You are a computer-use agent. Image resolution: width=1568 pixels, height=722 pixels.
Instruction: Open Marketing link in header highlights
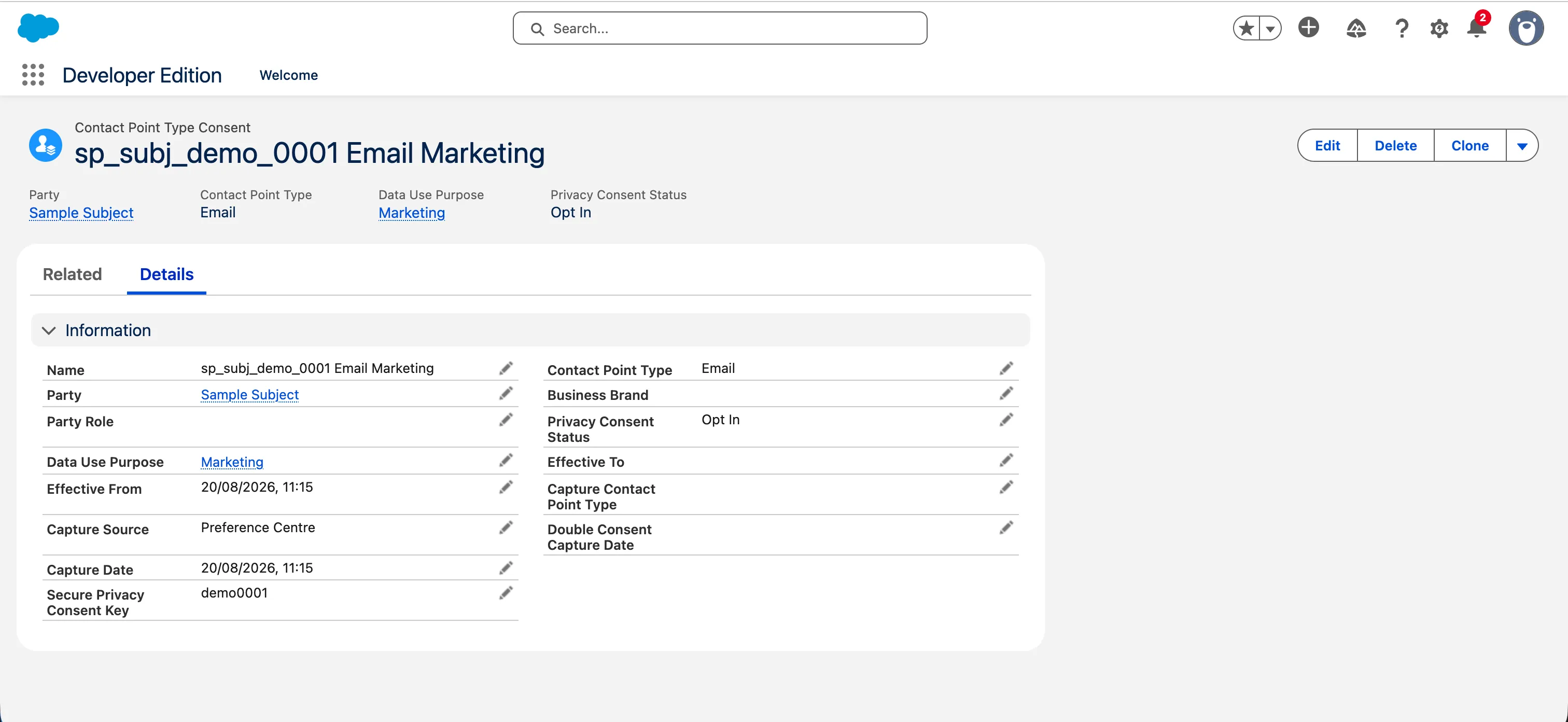[412, 213]
